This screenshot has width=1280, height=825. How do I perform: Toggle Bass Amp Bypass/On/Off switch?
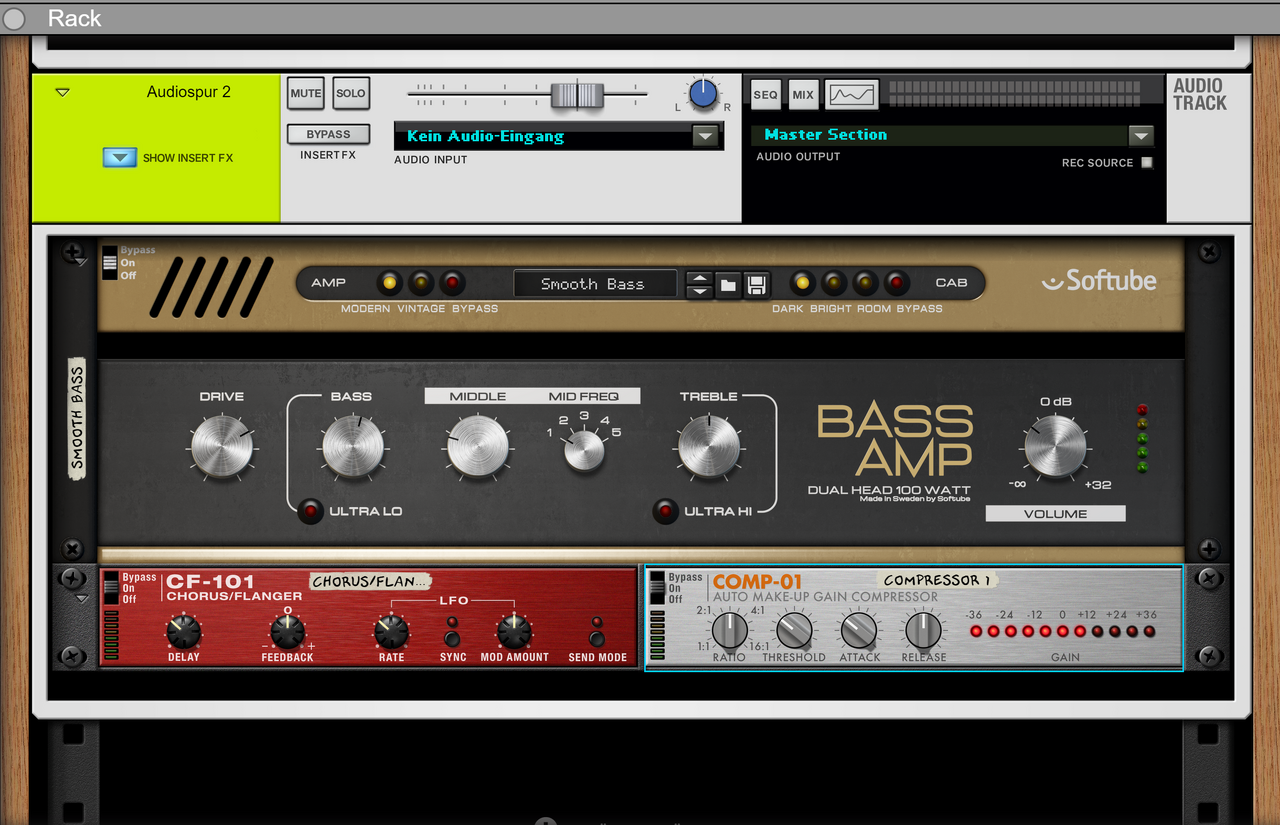click(110, 263)
